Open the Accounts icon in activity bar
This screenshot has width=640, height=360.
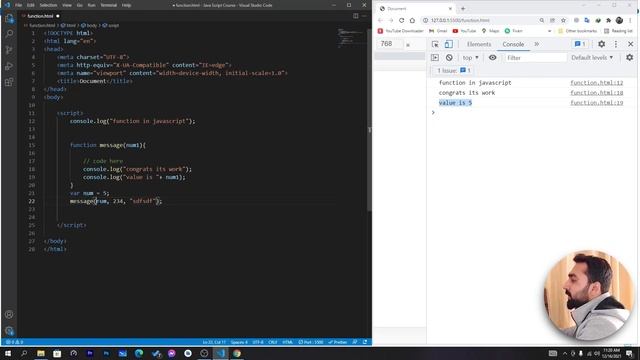9,314
